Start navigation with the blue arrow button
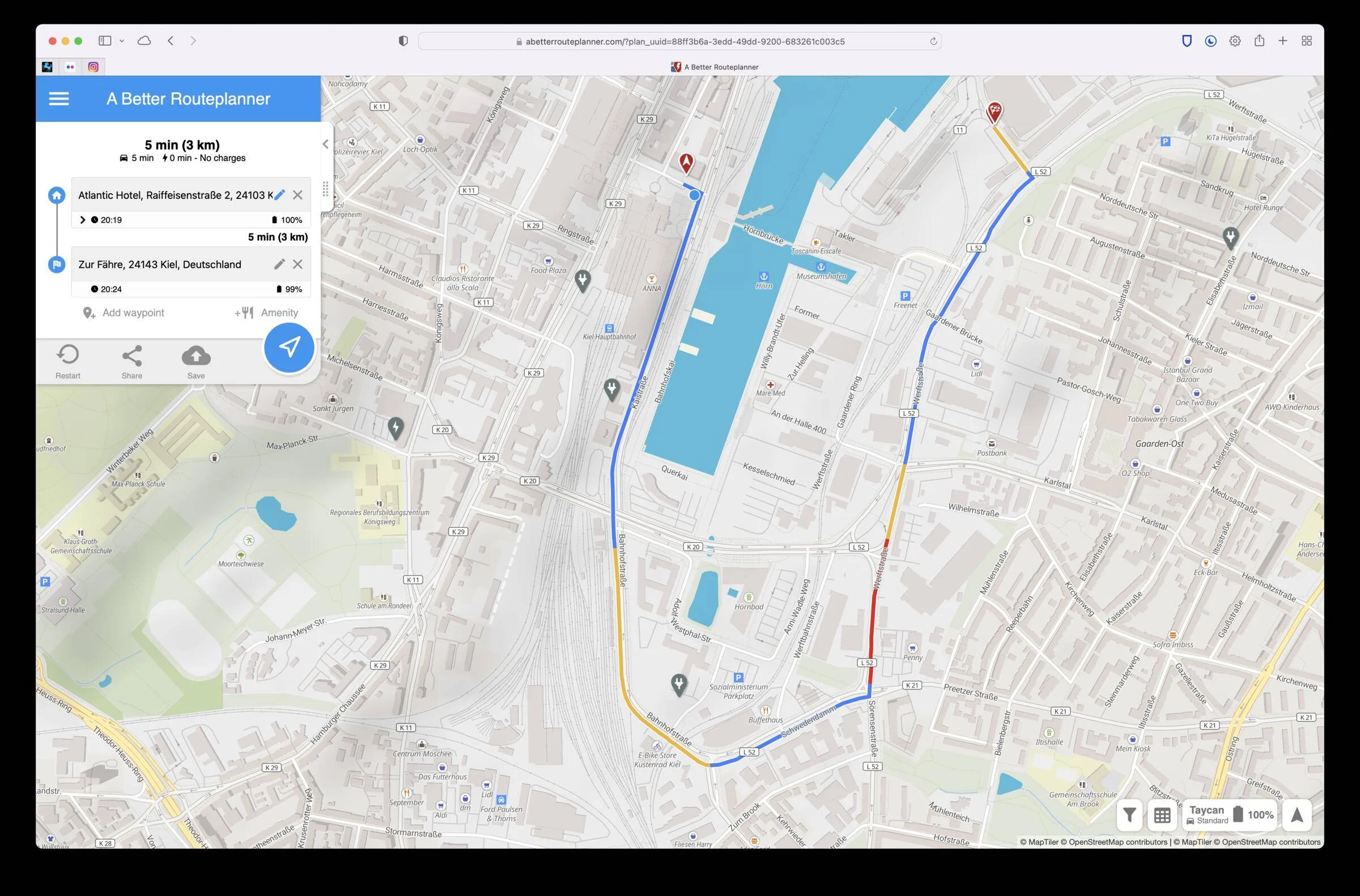Image resolution: width=1360 pixels, height=896 pixels. [x=289, y=347]
